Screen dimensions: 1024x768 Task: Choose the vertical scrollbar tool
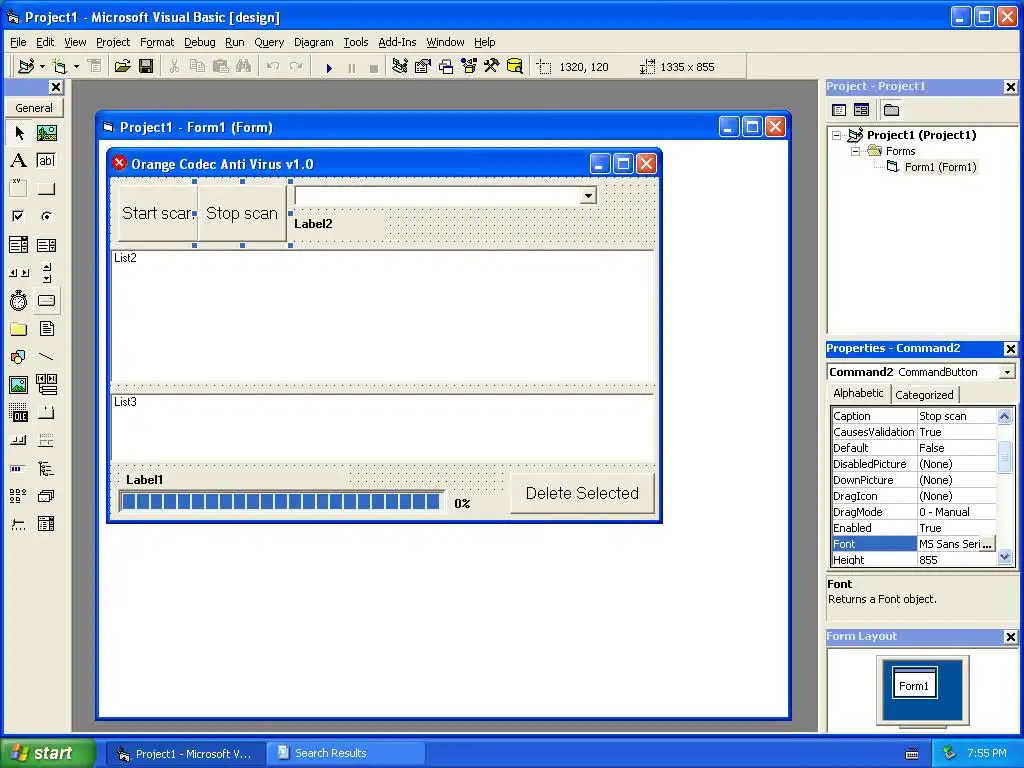(46, 273)
